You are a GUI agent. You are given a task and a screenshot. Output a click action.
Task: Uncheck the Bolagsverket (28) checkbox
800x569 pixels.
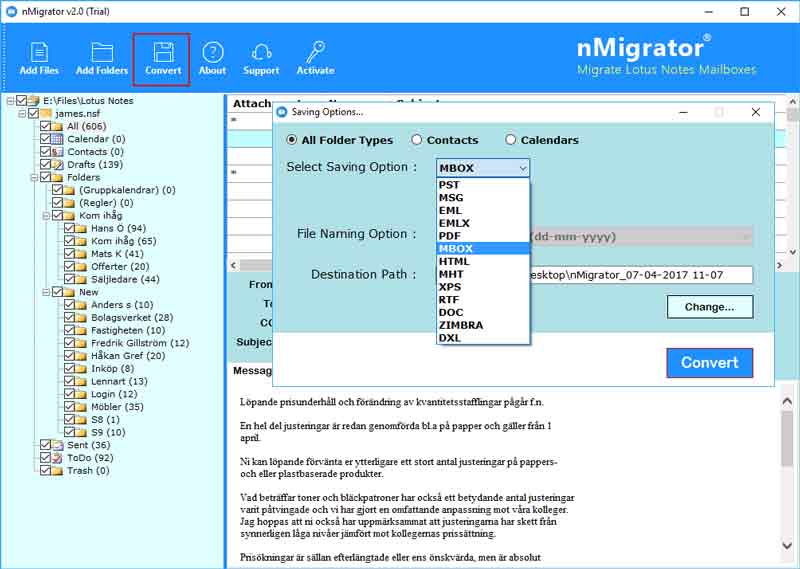[x=69, y=317]
